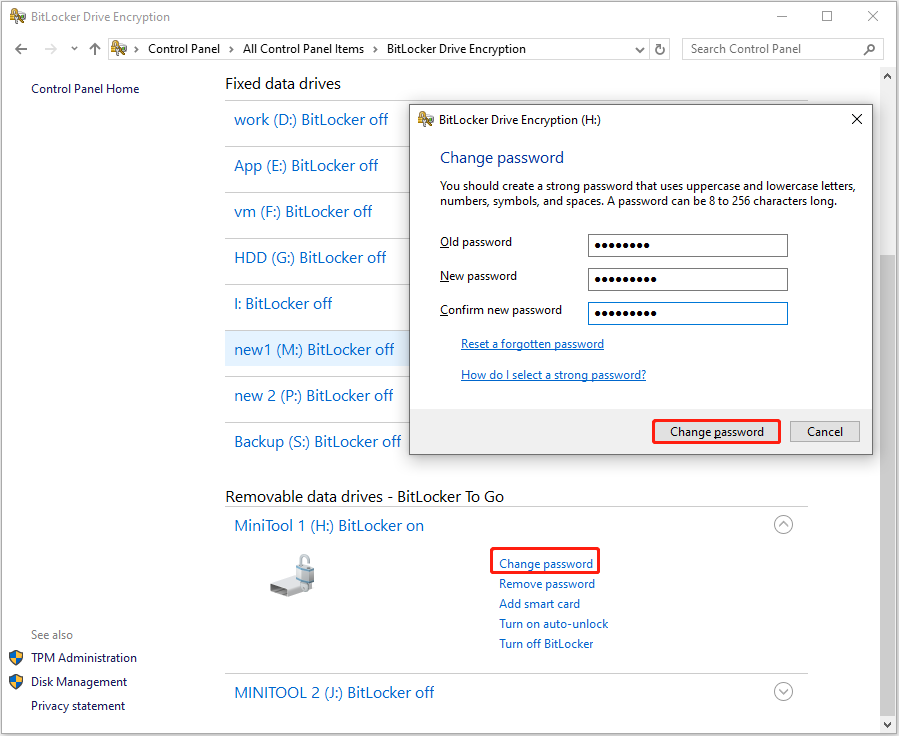Open TPM Administration from See also
The height and width of the screenshot is (736, 899).
tap(83, 658)
